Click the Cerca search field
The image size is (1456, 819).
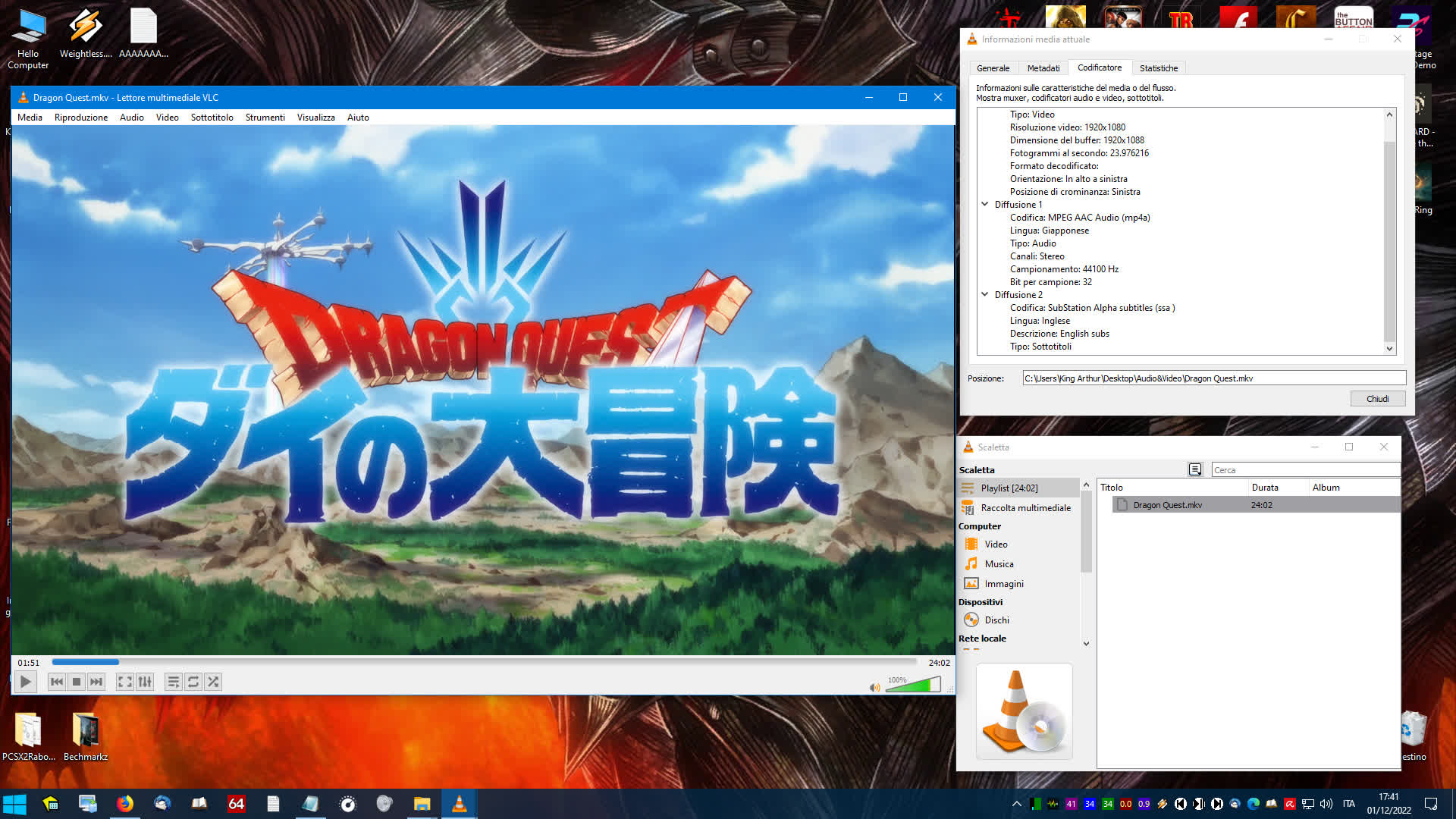point(1304,470)
